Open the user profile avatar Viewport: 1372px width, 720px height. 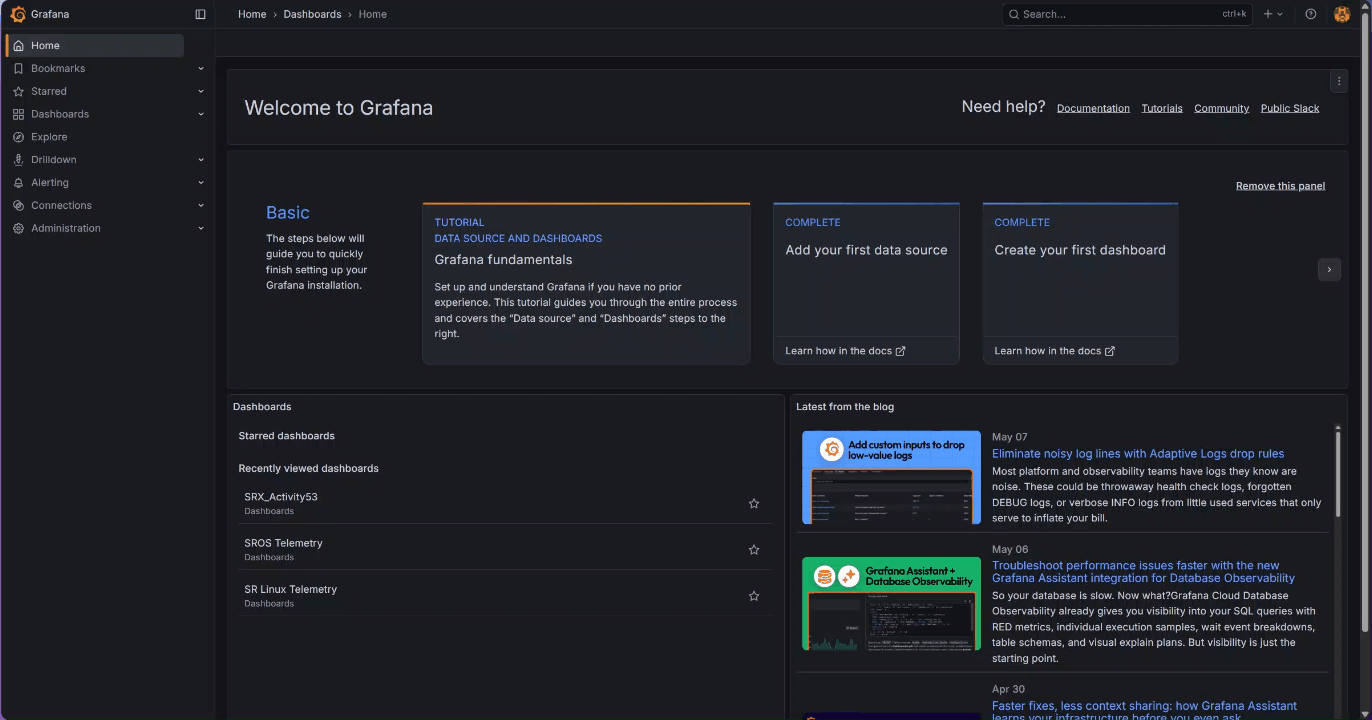pos(1342,14)
